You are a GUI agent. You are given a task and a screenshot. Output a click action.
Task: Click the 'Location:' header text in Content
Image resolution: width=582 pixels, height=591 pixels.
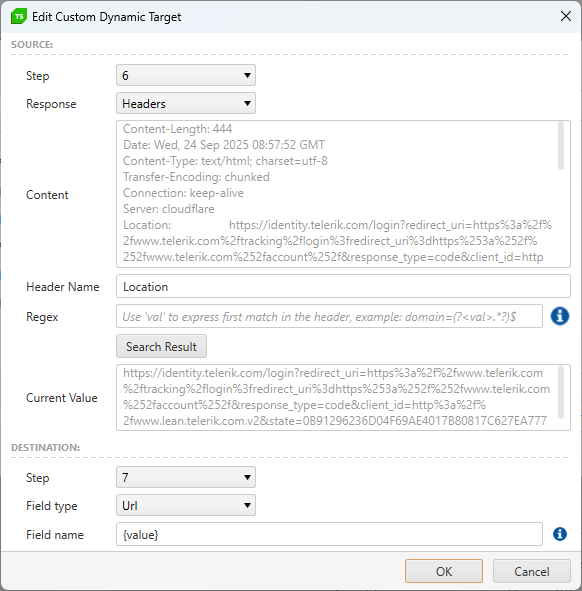click(147, 225)
